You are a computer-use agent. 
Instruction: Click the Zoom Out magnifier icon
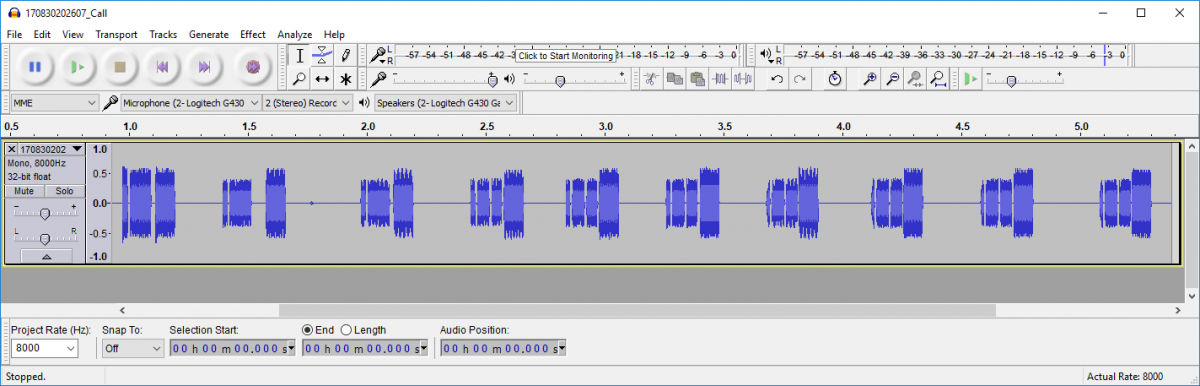[893, 79]
